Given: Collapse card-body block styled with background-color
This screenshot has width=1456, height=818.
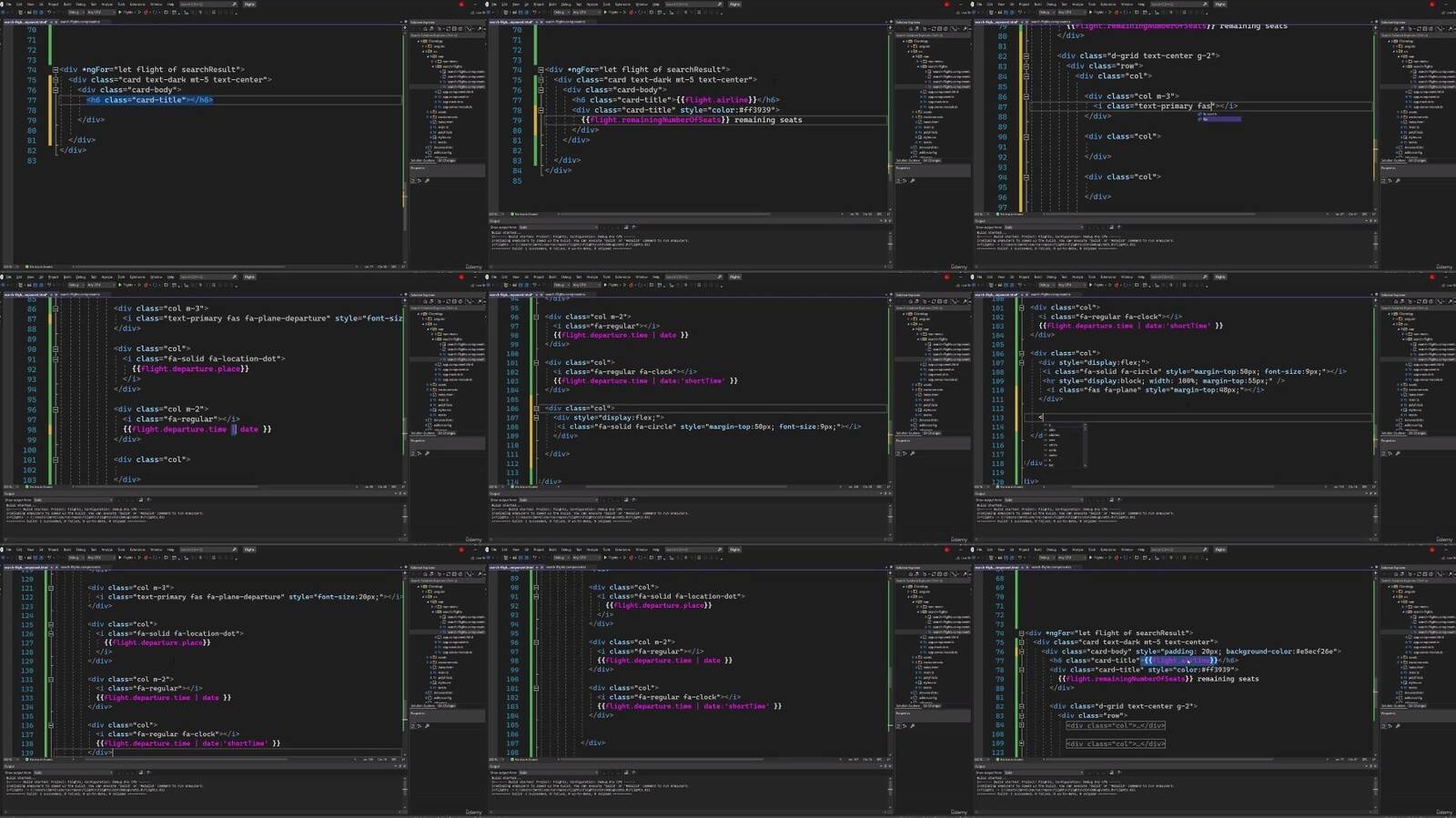Looking at the screenshot, I should pos(1021,651).
